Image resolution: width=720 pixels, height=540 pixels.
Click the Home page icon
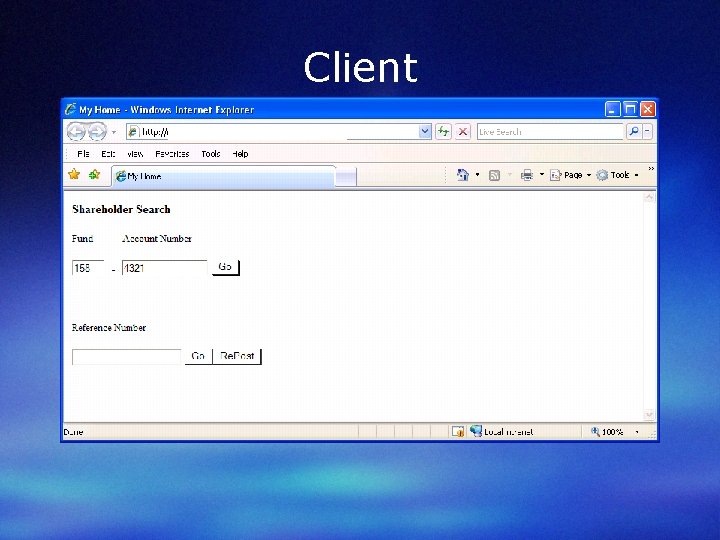(463, 175)
